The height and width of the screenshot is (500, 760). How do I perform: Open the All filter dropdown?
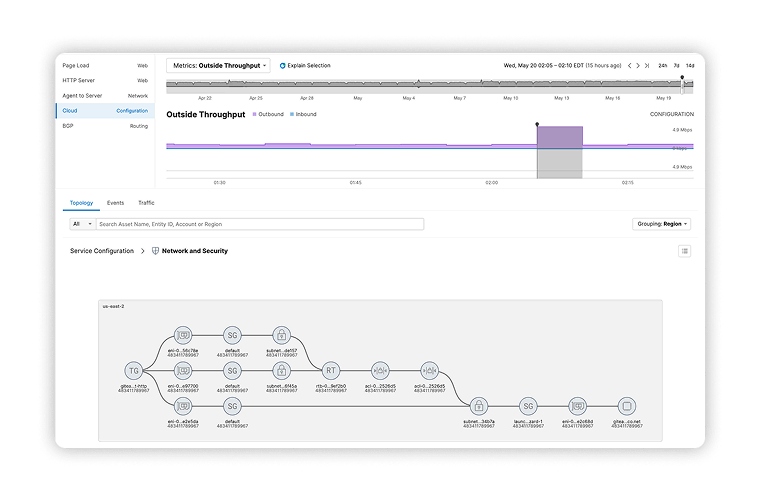pos(82,224)
